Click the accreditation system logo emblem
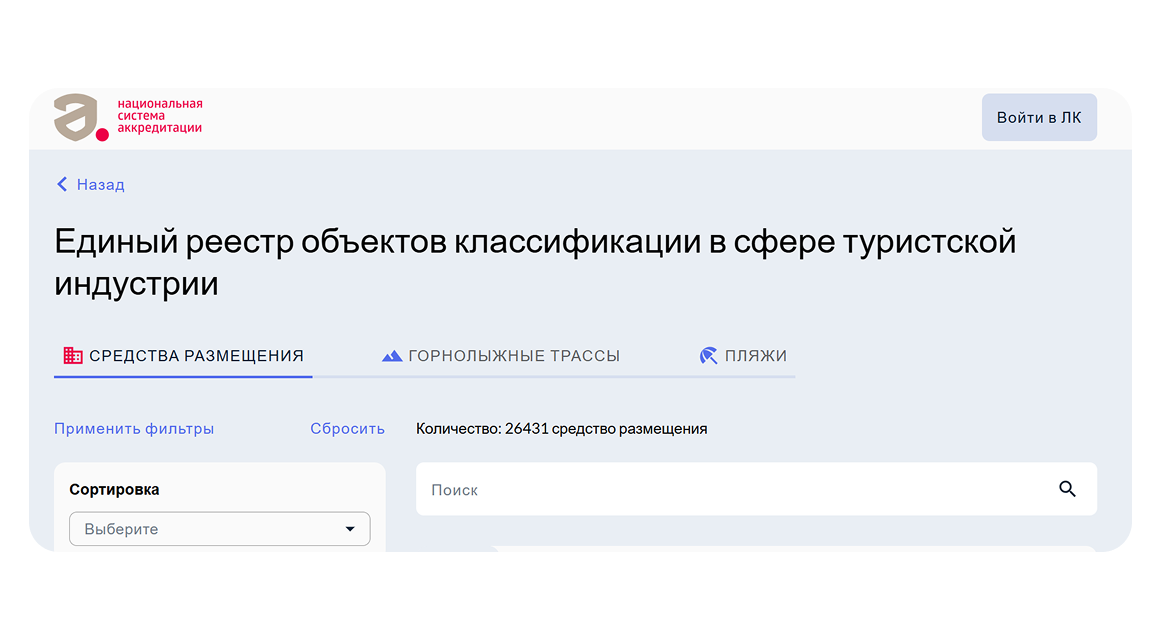This screenshot has height=640, width=1160. pos(80,117)
